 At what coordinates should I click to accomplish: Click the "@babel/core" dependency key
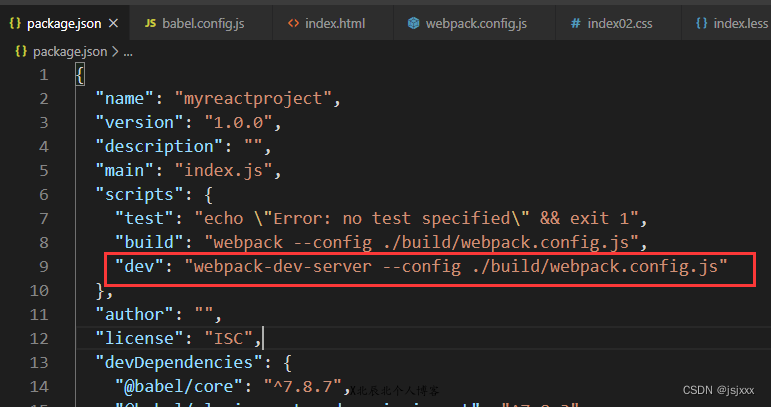(x=179, y=387)
